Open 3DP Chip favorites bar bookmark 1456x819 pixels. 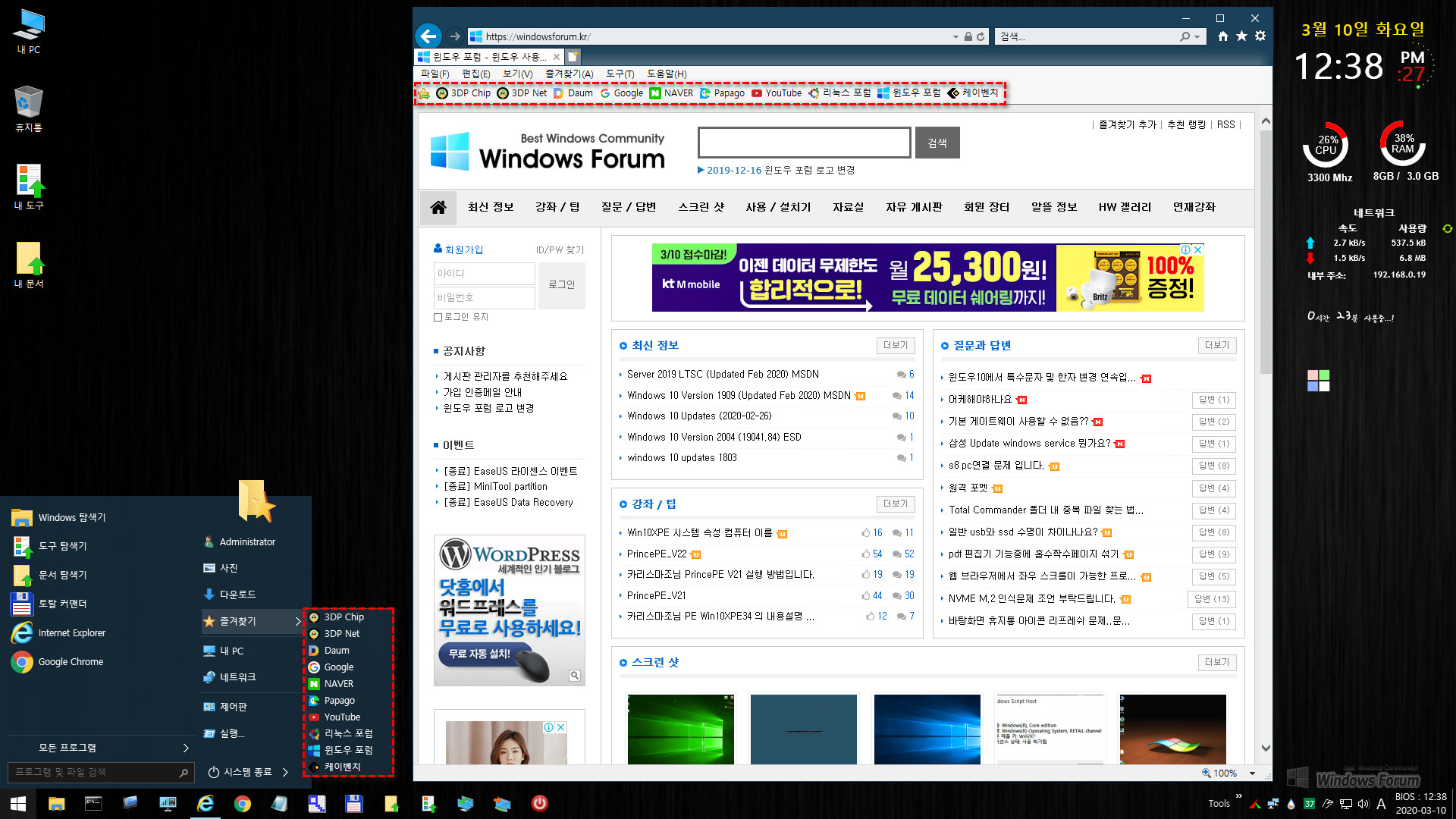coord(464,93)
